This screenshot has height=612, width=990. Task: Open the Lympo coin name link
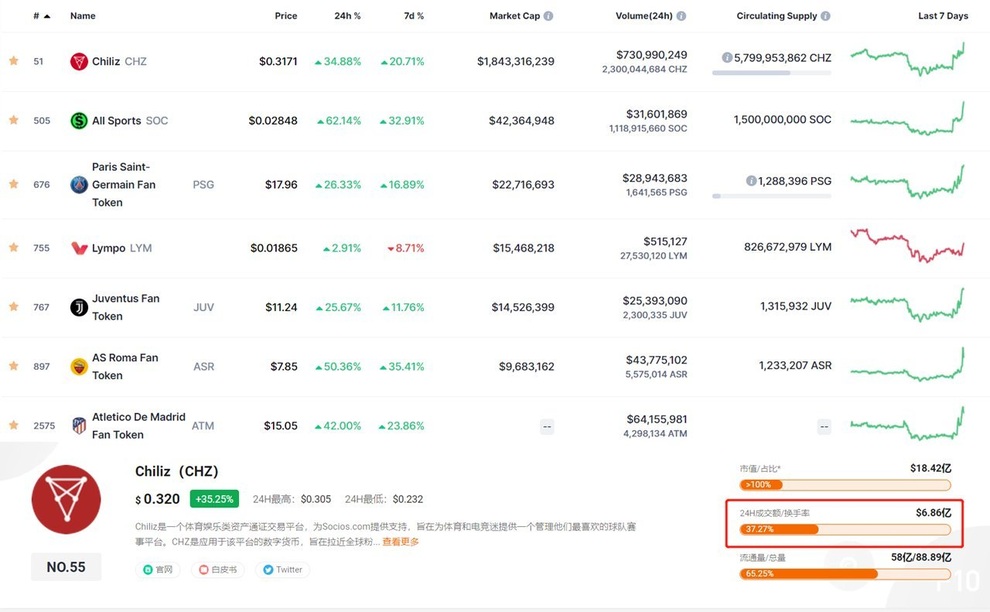coord(109,248)
